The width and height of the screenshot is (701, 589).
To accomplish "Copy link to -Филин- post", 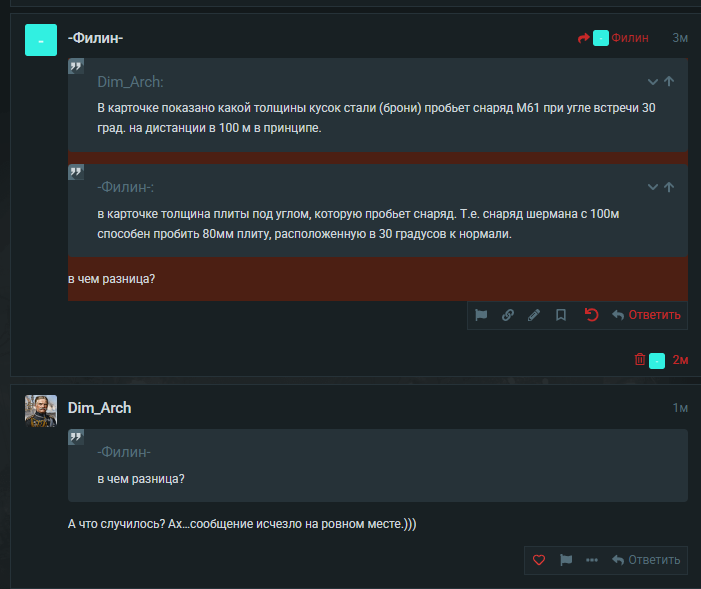I will coord(508,315).
